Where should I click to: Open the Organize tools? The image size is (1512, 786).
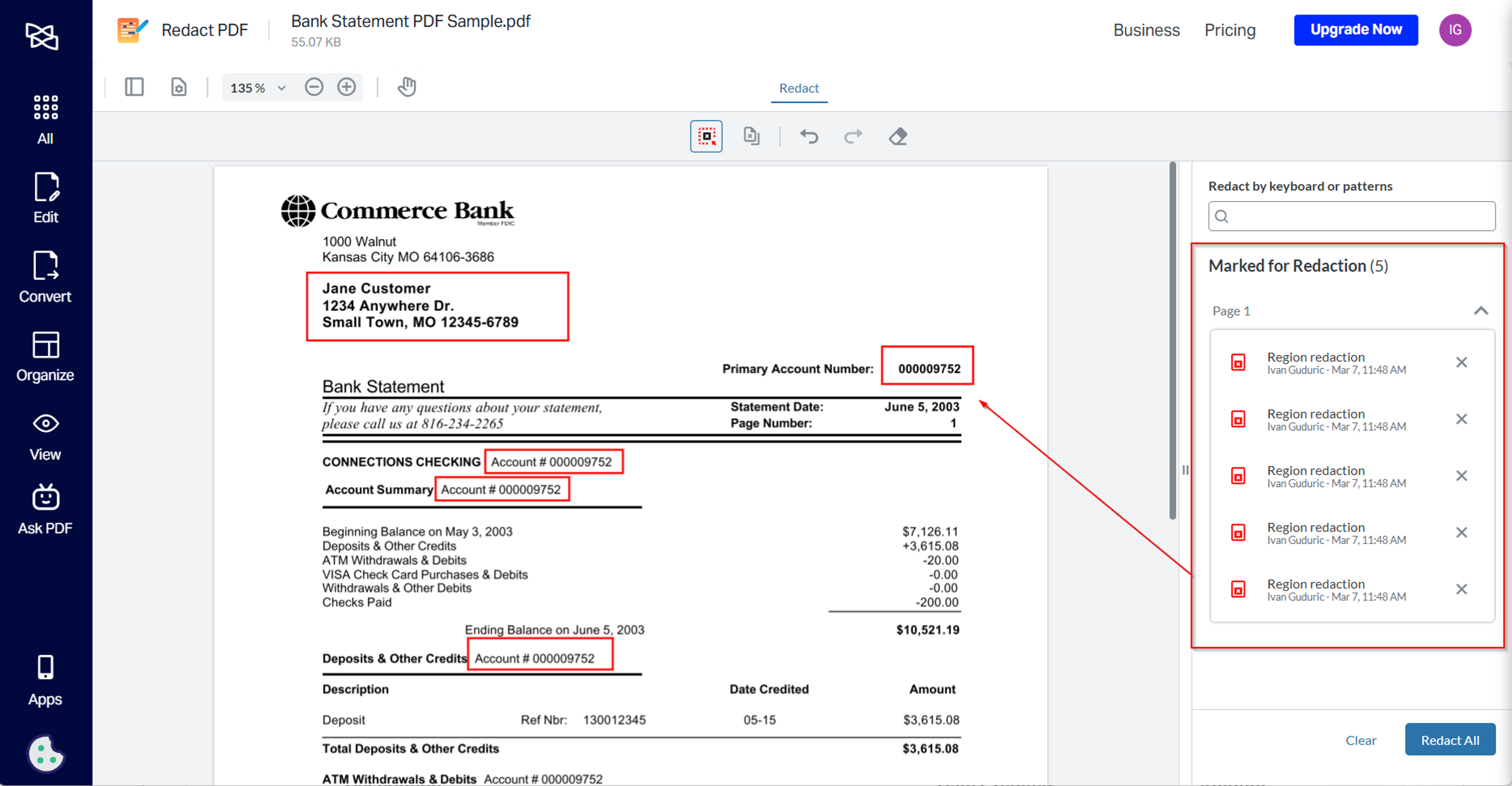(x=45, y=357)
